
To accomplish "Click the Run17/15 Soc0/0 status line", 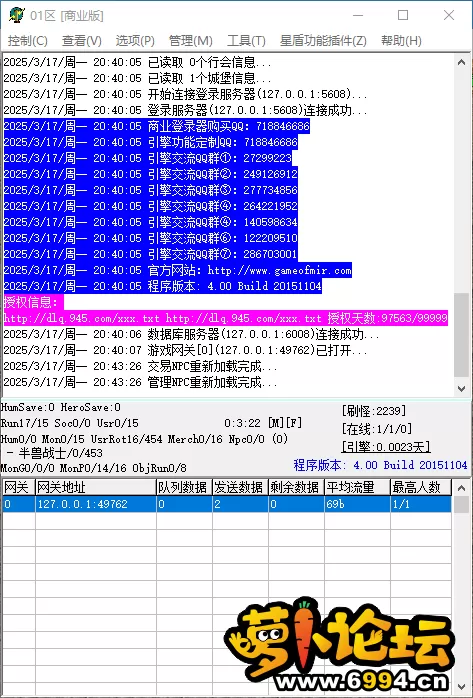I will coord(69,423).
